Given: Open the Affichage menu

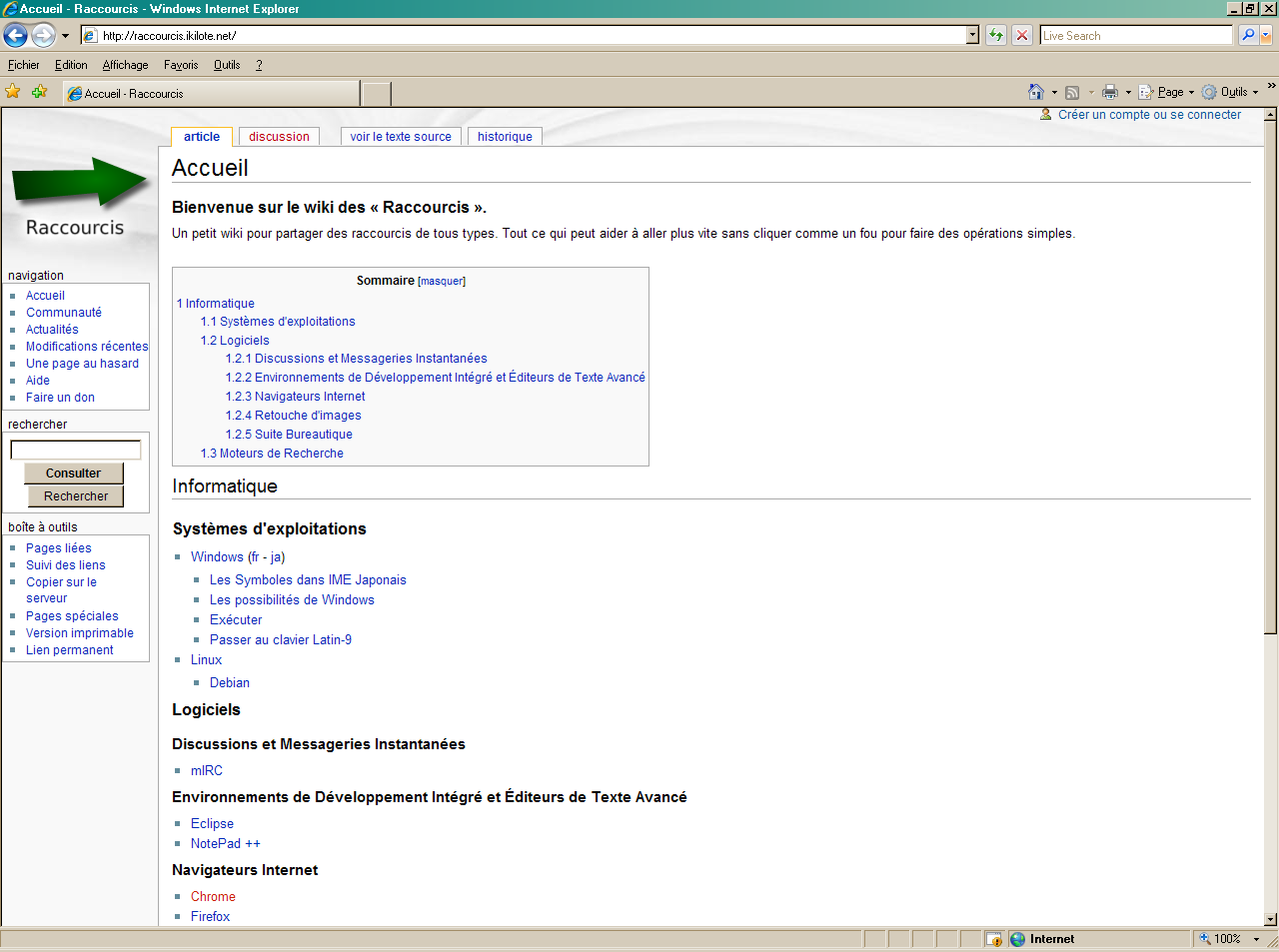Looking at the screenshot, I should (125, 65).
